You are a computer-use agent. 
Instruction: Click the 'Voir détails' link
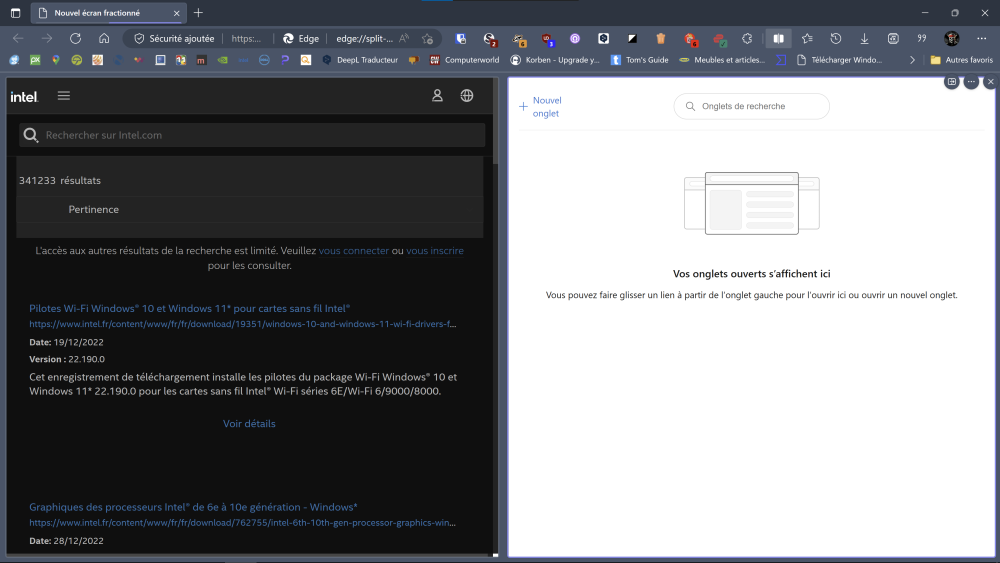tap(249, 424)
